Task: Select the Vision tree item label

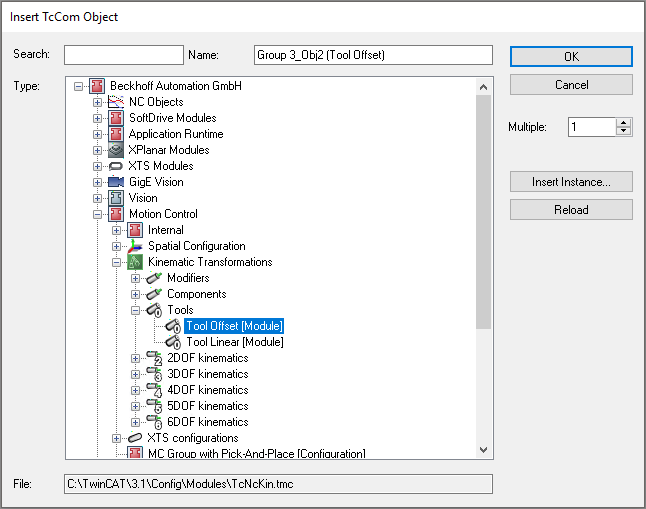Action: point(143,198)
